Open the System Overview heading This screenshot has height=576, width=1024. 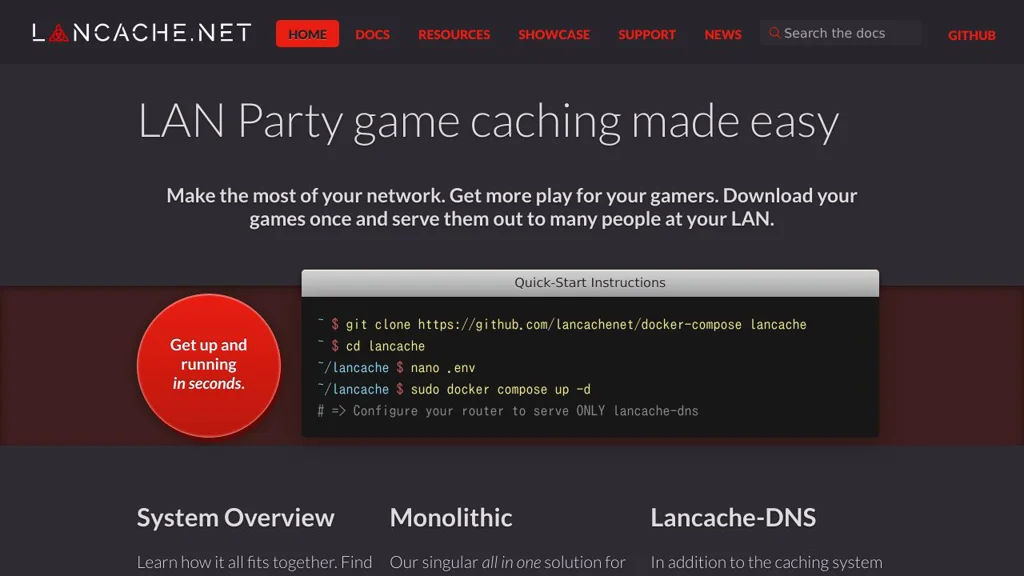tap(235, 518)
